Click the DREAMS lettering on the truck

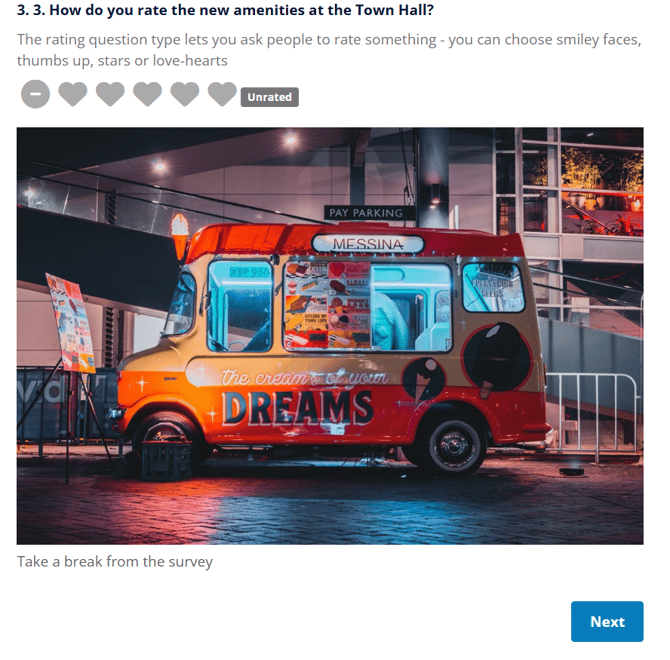click(x=298, y=408)
